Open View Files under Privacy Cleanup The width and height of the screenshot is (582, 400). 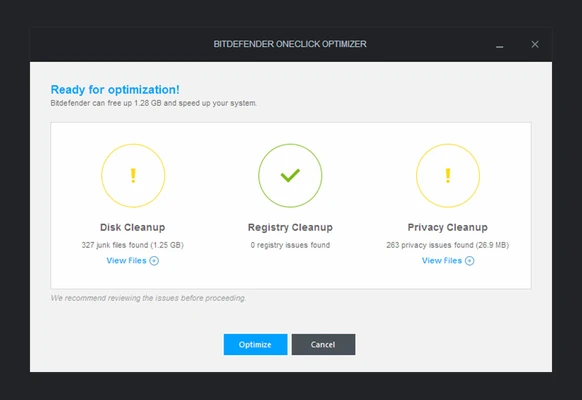(x=448, y=260)
